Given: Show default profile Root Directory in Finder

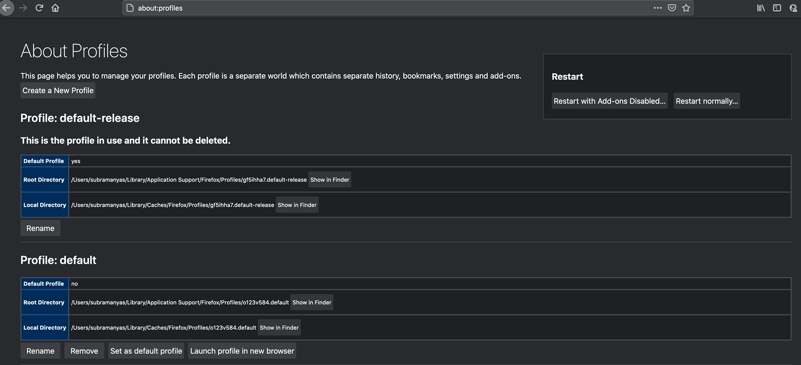Looking at the screenshot, I should click(312, 302).
